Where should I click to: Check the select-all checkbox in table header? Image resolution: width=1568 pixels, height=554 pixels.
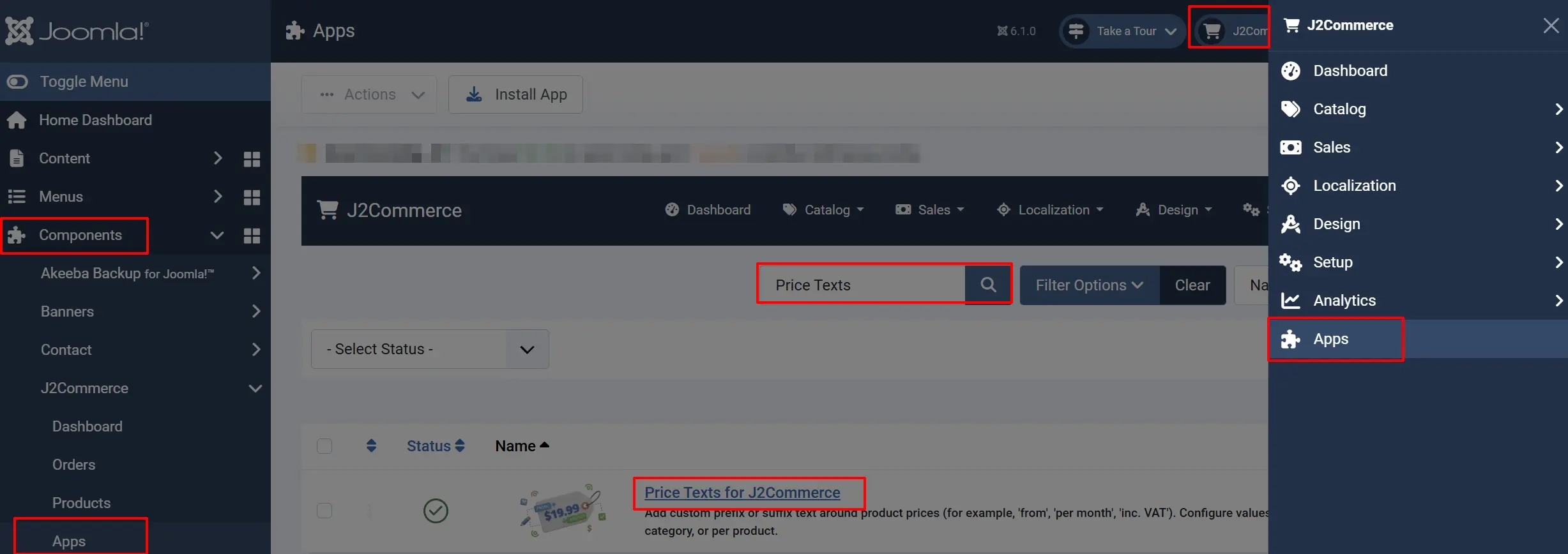pyautogui.click(x=324, y=445)
